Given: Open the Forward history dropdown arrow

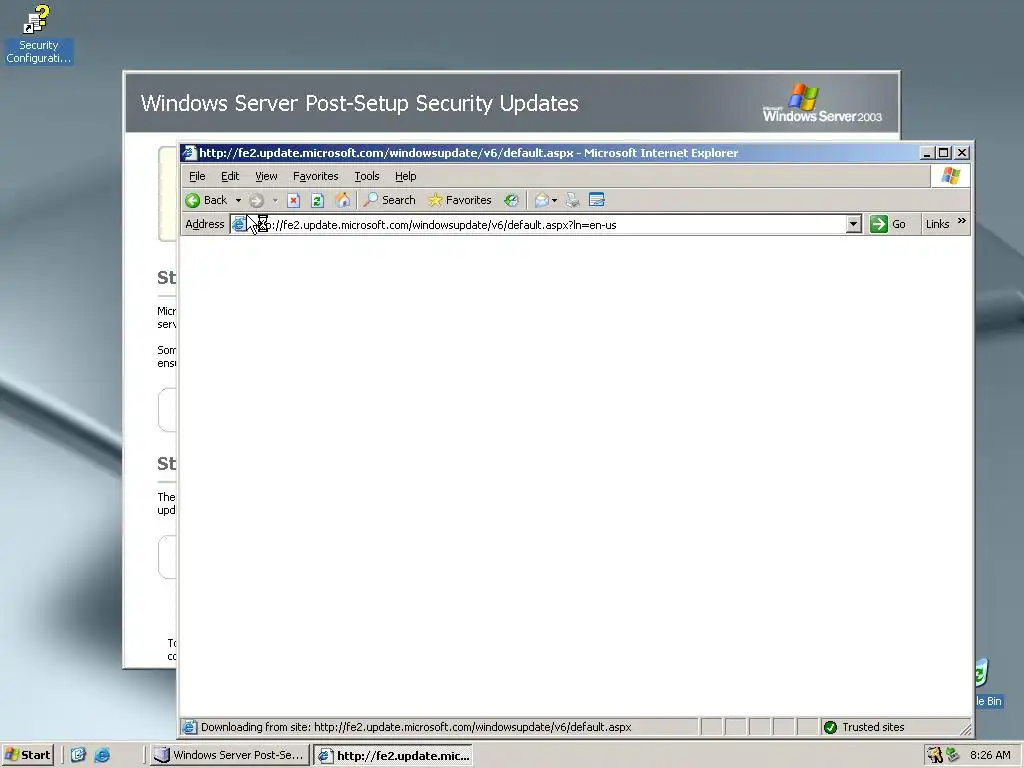Looking at the screenshot, I should [275, 200].
